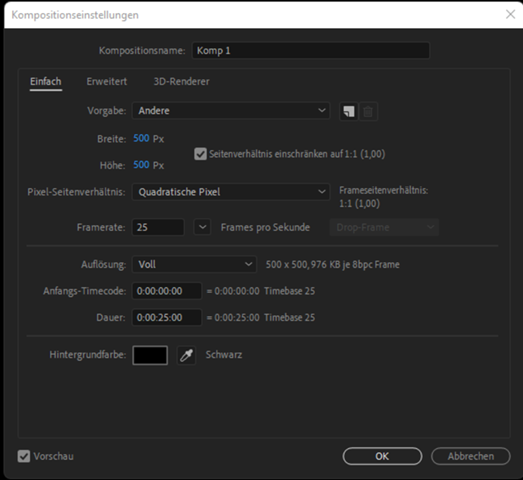Close the Kompositionseinstellungen dialog with the X icon
Image resolution: width=523 pixels, height=480 pixels.
[510, 14]
